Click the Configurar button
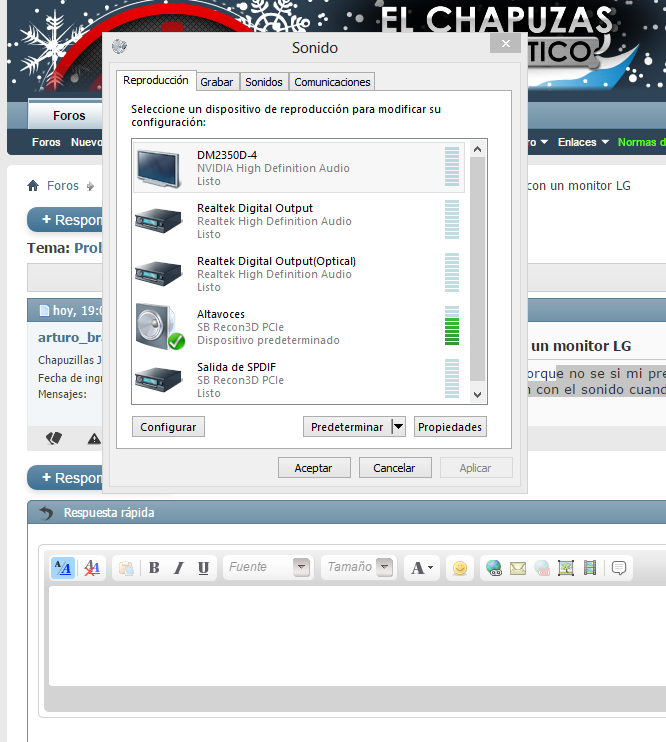This screenshot has height=742, width=666. pyautogui.click(x=168, y=427)
